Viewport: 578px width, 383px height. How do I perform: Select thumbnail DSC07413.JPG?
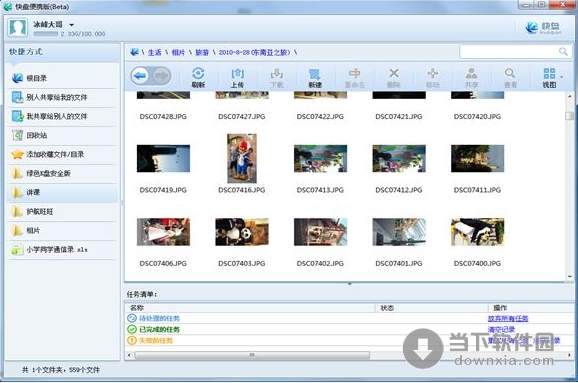tap(320, 159)
